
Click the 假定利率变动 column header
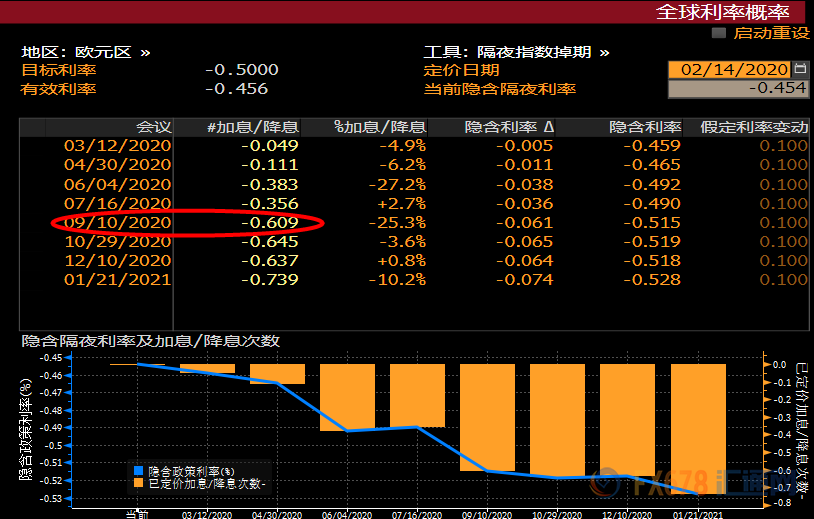click(754, 128)
